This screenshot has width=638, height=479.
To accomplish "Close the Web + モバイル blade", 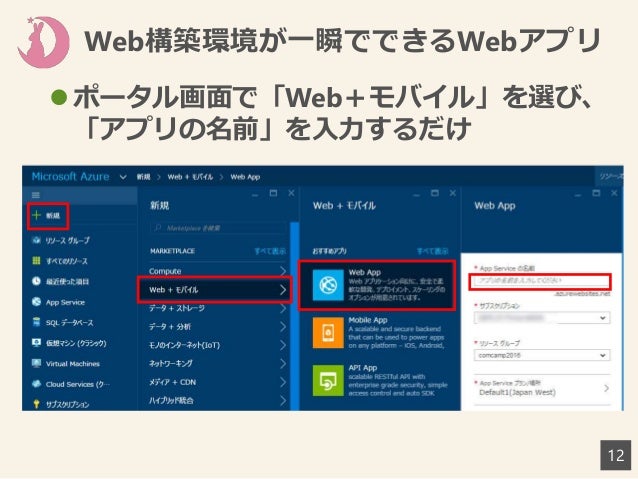I will pos(452,193).
